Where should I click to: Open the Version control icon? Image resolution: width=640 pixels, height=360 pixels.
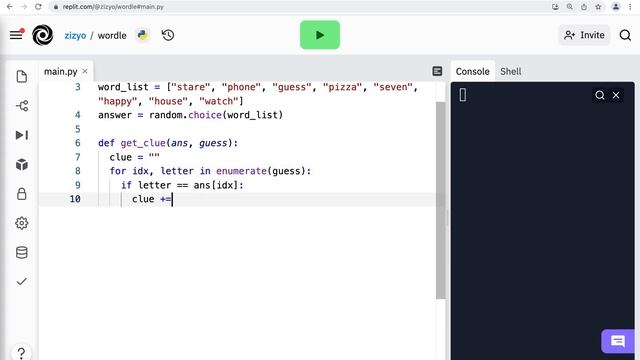click(x=22, y=106)
